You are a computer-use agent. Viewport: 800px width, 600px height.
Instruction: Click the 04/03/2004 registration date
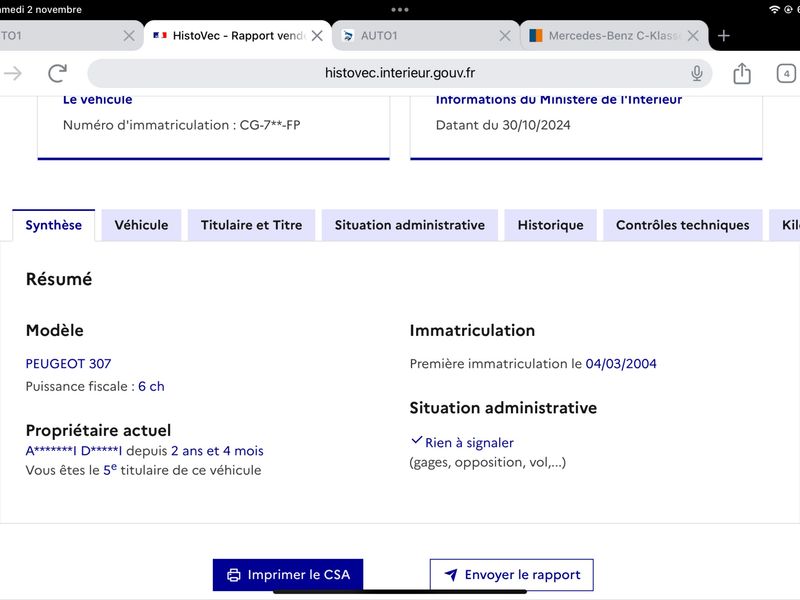pos(621,364)
